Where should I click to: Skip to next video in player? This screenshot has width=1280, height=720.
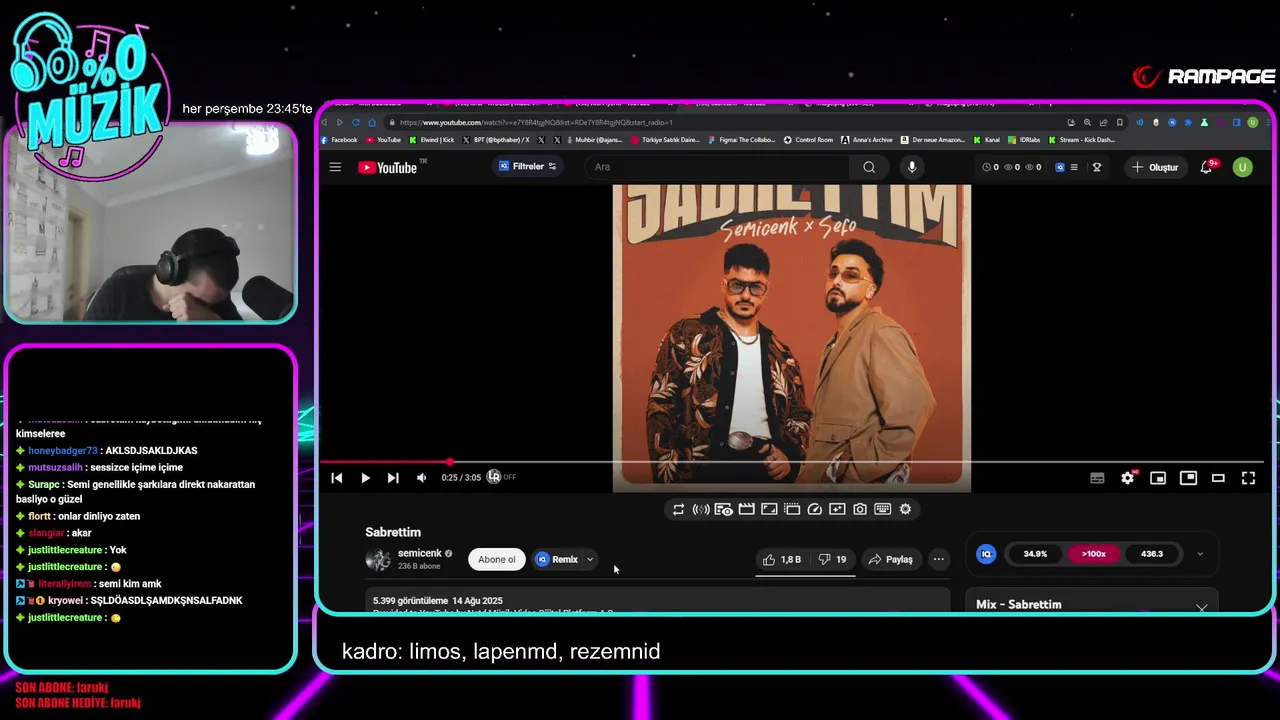coord(393,478)
